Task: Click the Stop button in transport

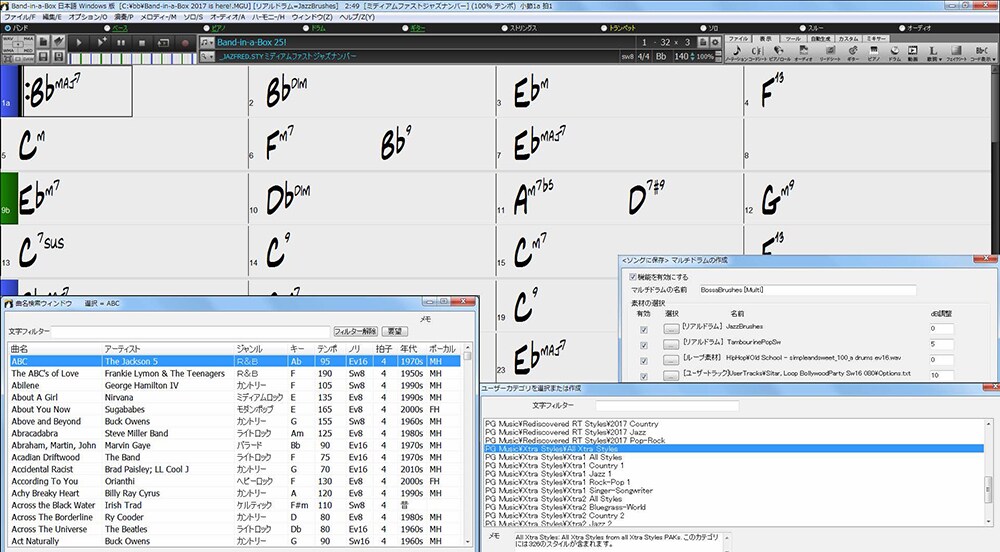Action: point(142,43)
